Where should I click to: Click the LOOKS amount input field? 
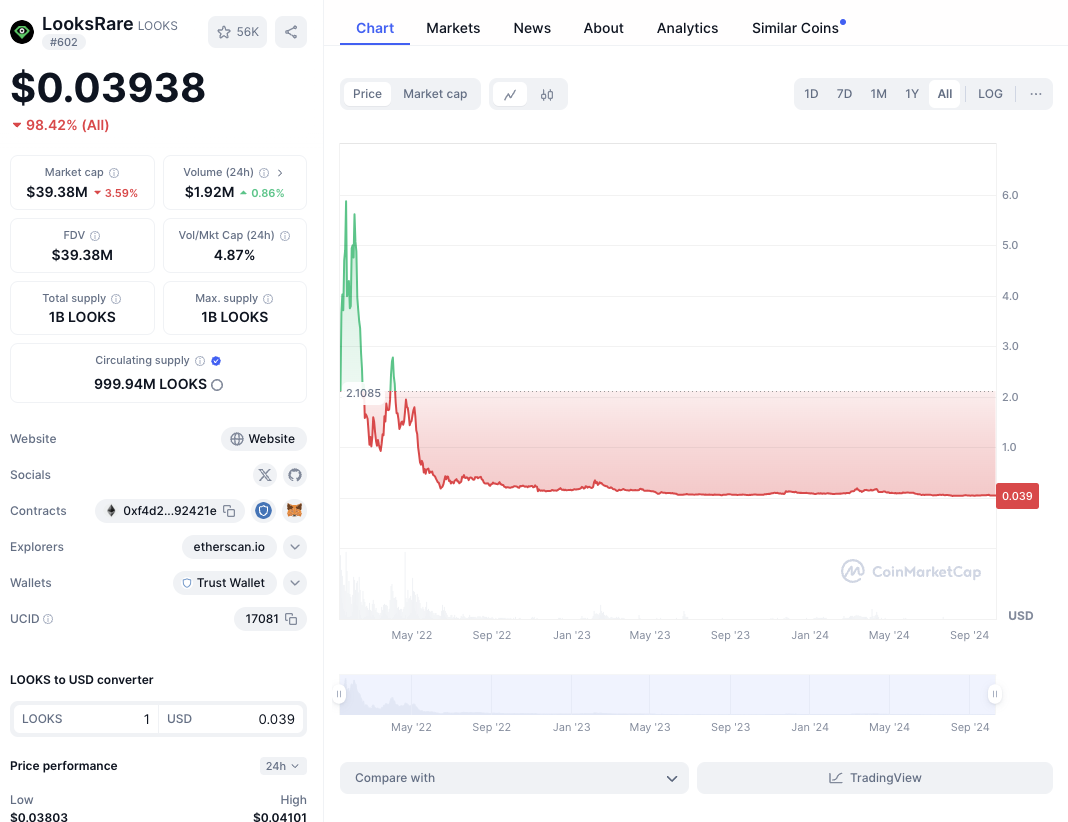(85, 719)
